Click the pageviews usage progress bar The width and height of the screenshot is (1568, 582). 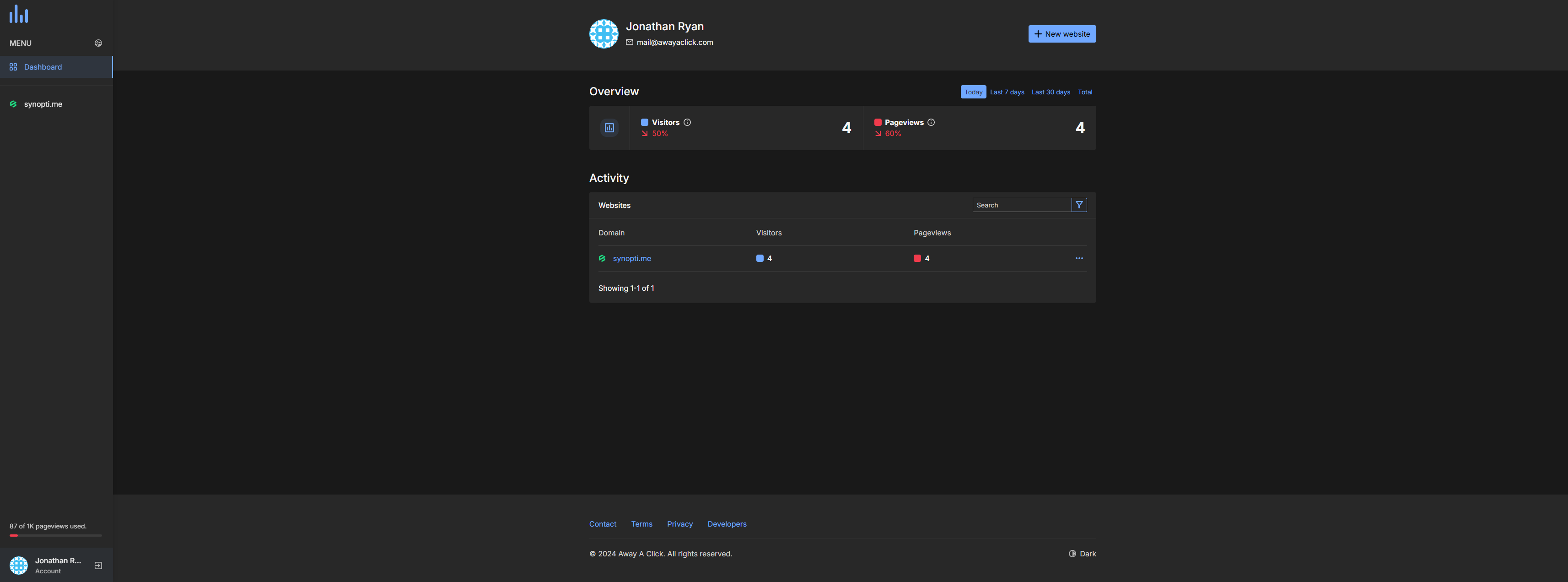click(x=55, y=536)
